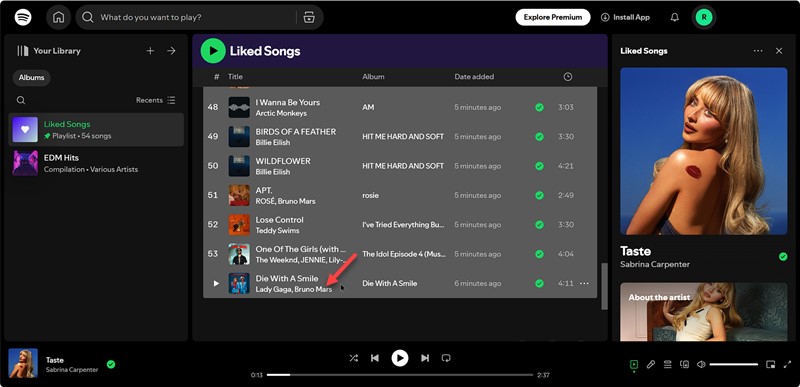Click Explore Premium button
The width and height of the screenshot is (800, 387).
(553, 17)
